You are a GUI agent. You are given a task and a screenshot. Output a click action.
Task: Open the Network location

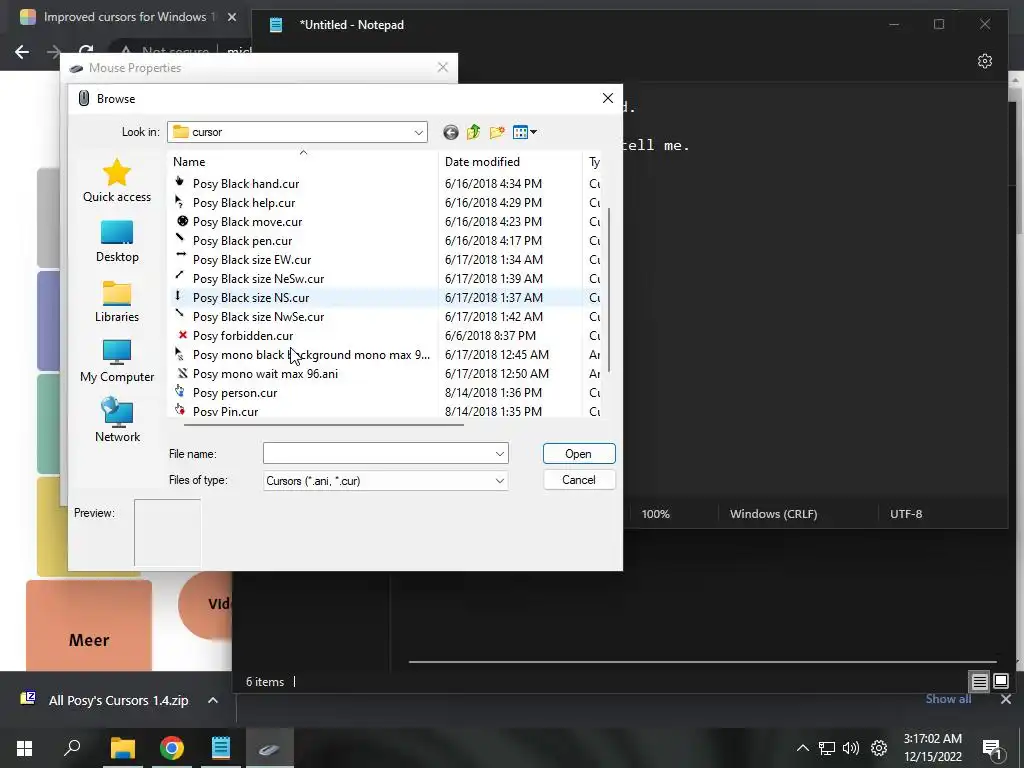(x=117, y=421)
